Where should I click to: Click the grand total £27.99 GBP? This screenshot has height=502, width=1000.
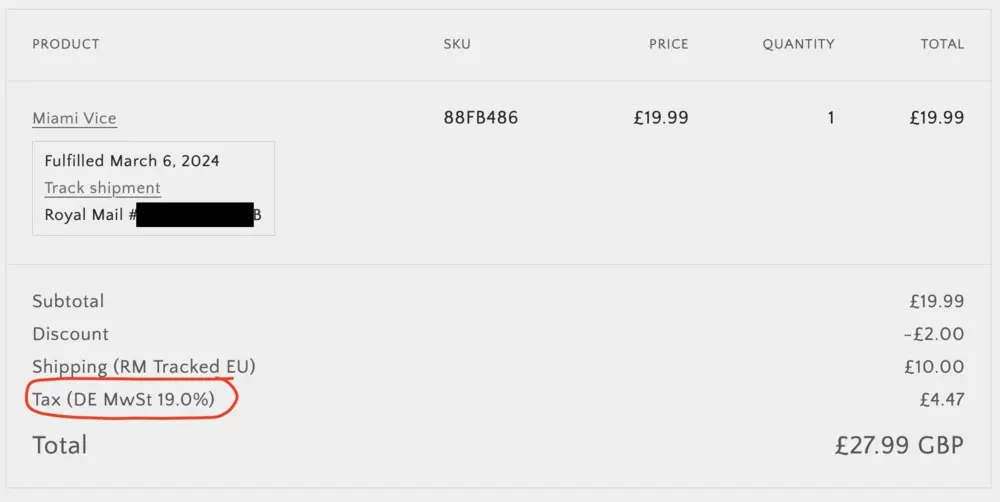(899, 445)
